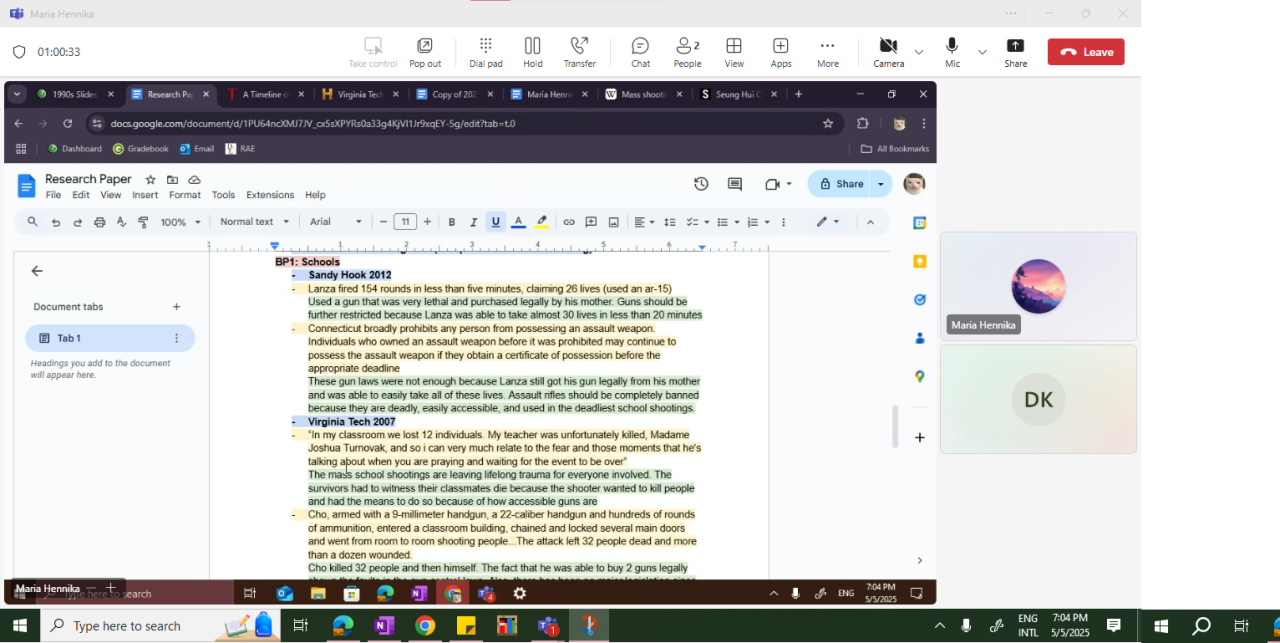Toggle underline formatting in Docs toolbar

tap(495, 222)
